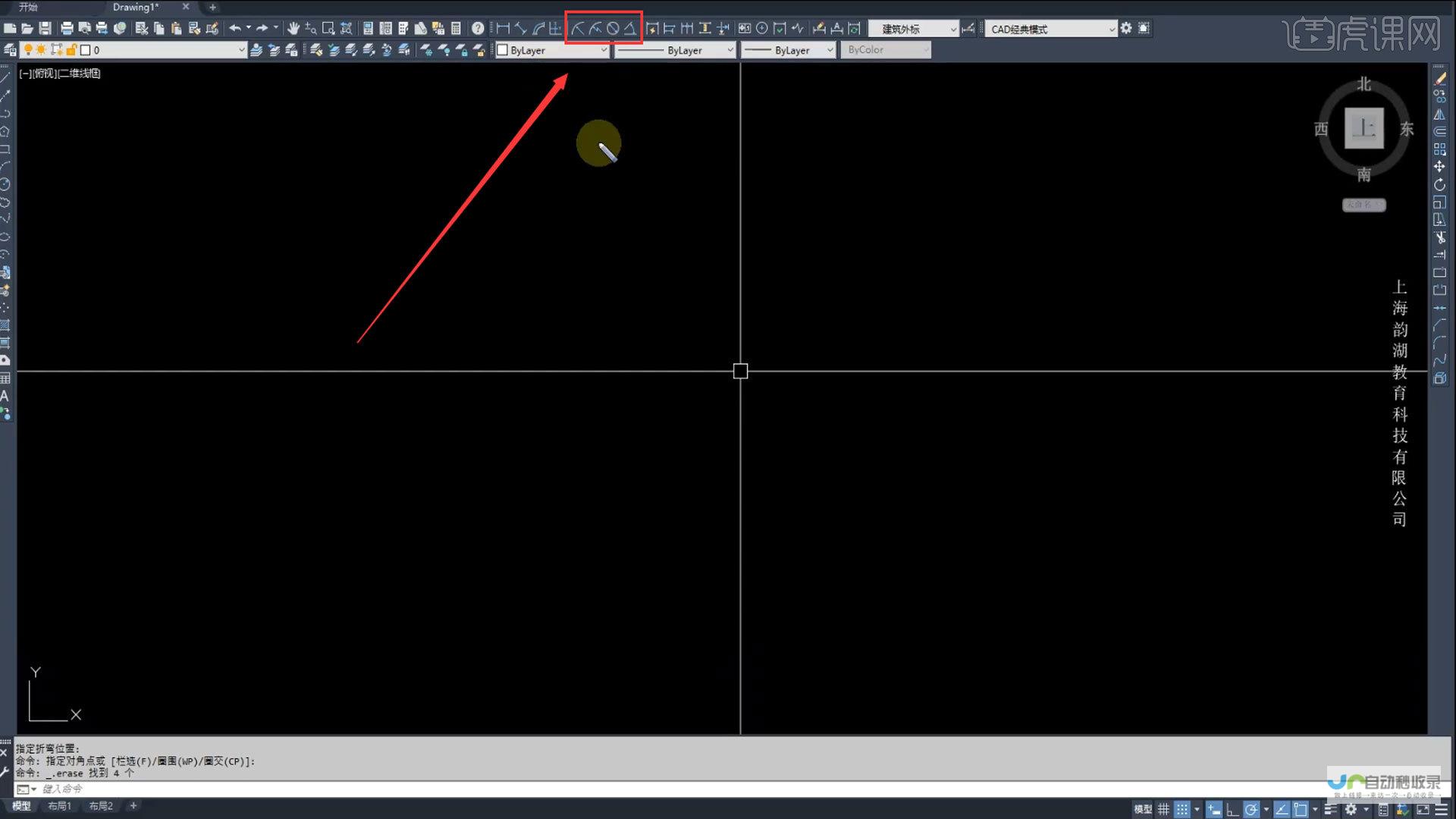The image size is (1456, 819).
Task: Click the QuickCalc calculator icon
Action: (x=456, y=28)
